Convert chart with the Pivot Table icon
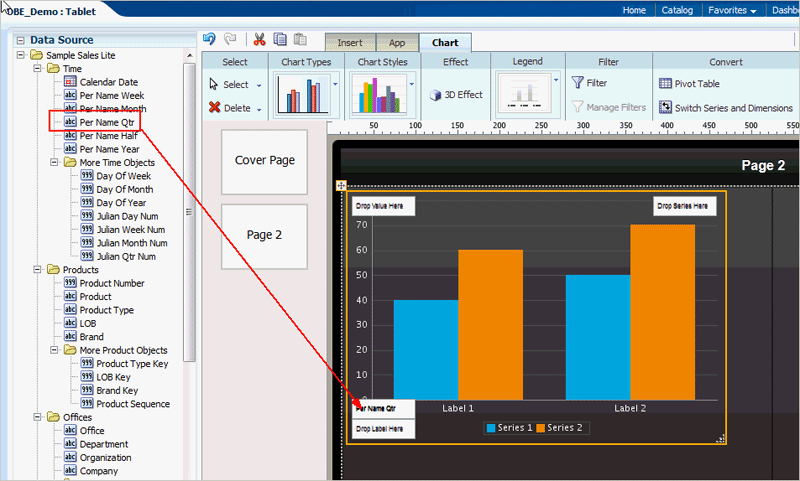Viewport: 800px width, 481px height. [x=665, y=83]
